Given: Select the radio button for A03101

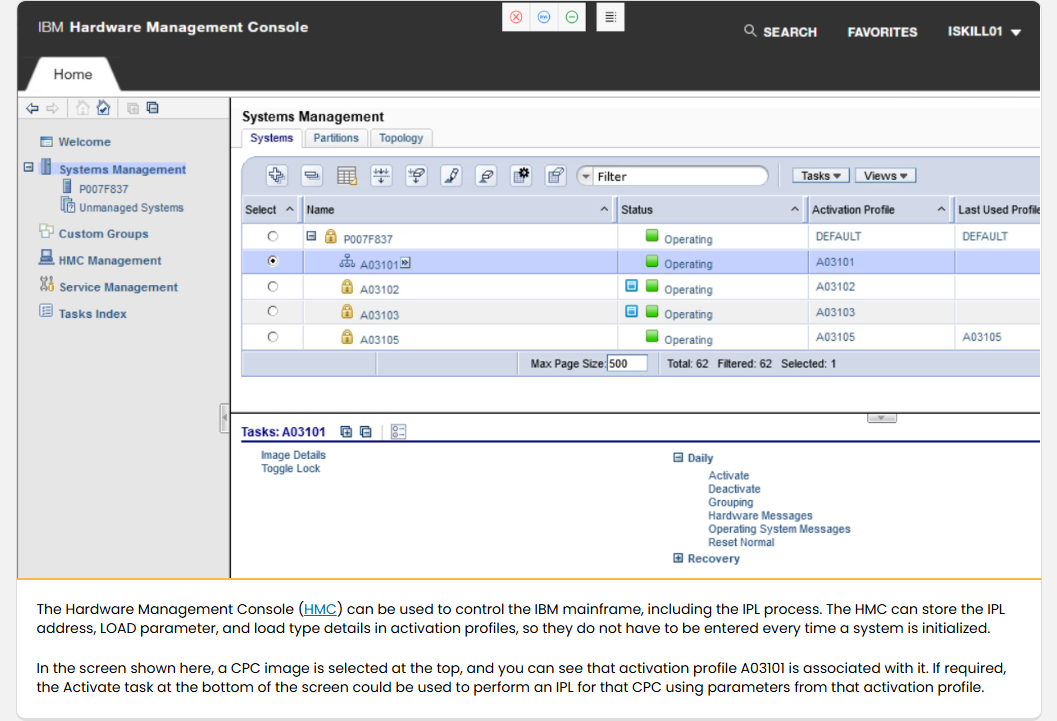Looking at the screenshot, I should click(272, 261).
